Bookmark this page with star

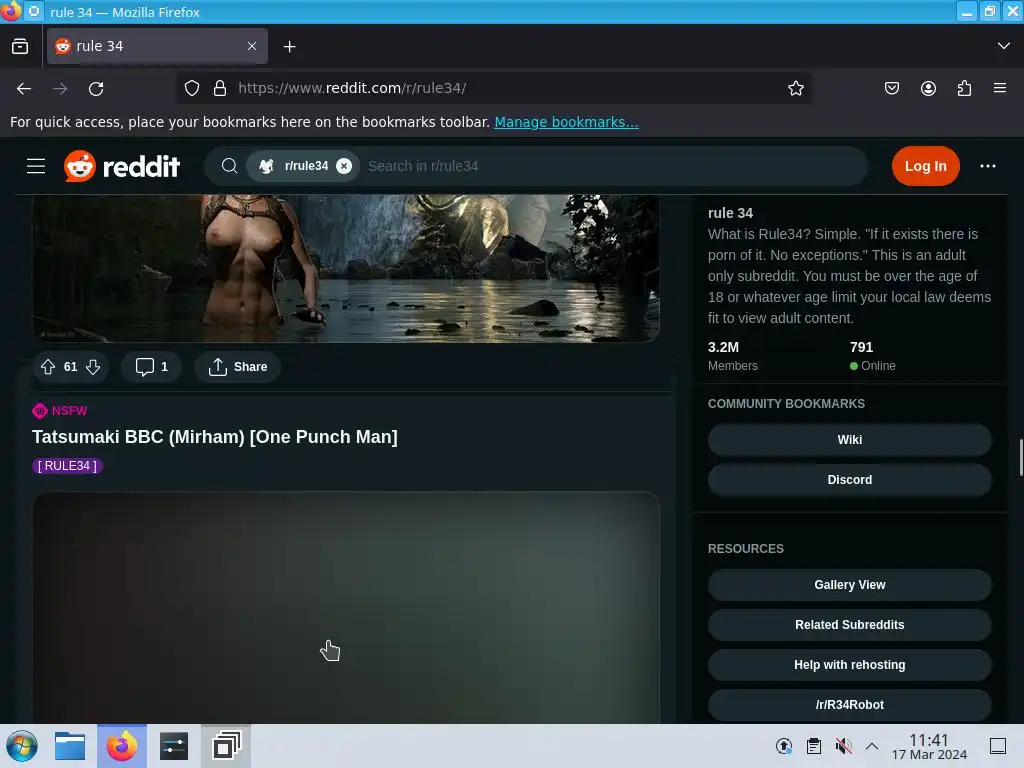(x=795, y=88)
